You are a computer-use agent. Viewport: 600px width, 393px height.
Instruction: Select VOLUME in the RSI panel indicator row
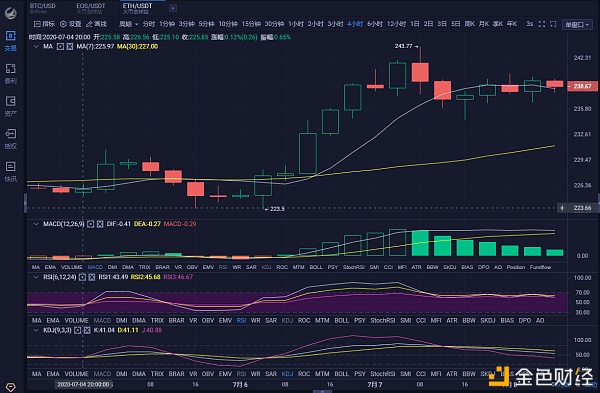77,320
